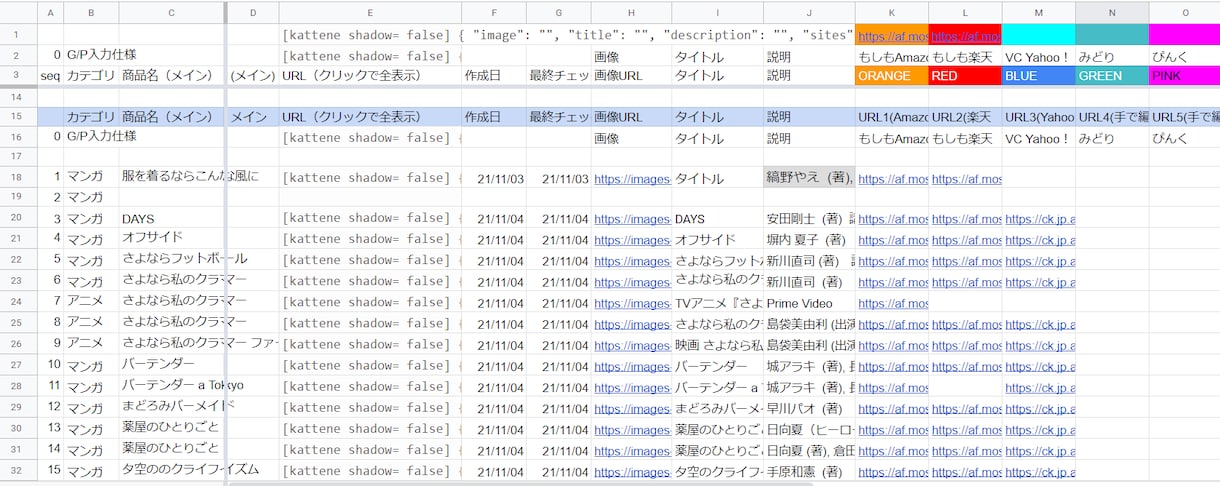This screenshot has width=1220, height=486.
Task: Click the 説明 cell in row 15
Action: click(809, 118)
